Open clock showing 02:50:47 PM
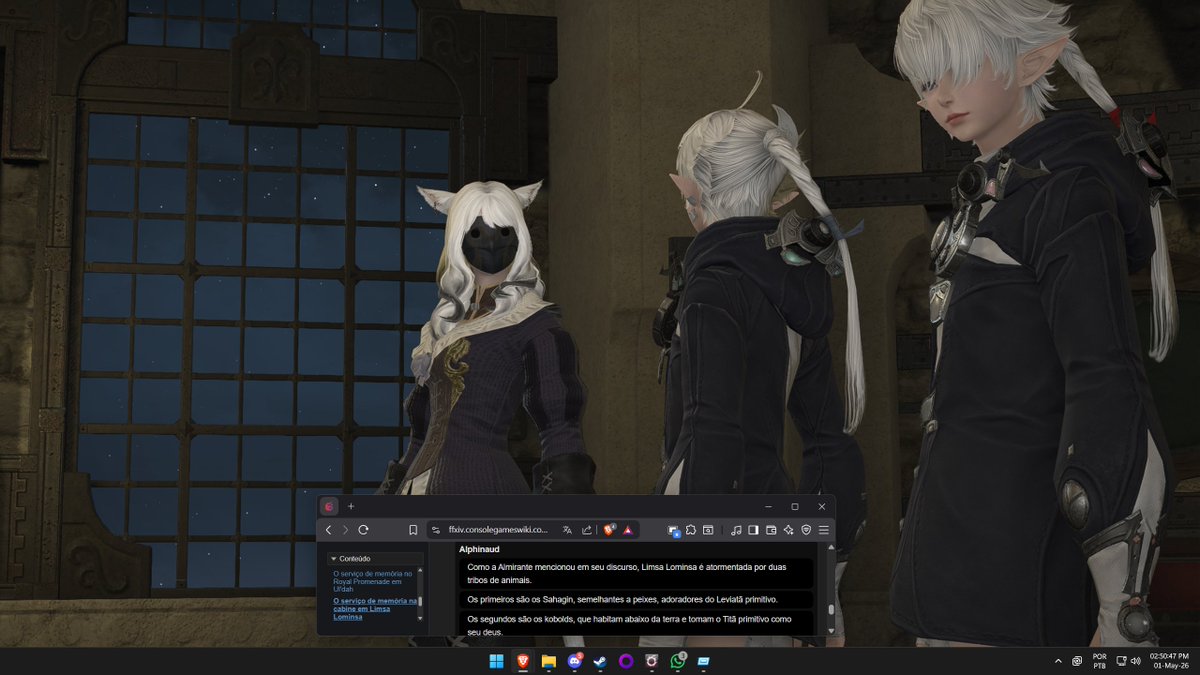The height and width of the screenshot is (675, 1200). (x=1169, y=661)
